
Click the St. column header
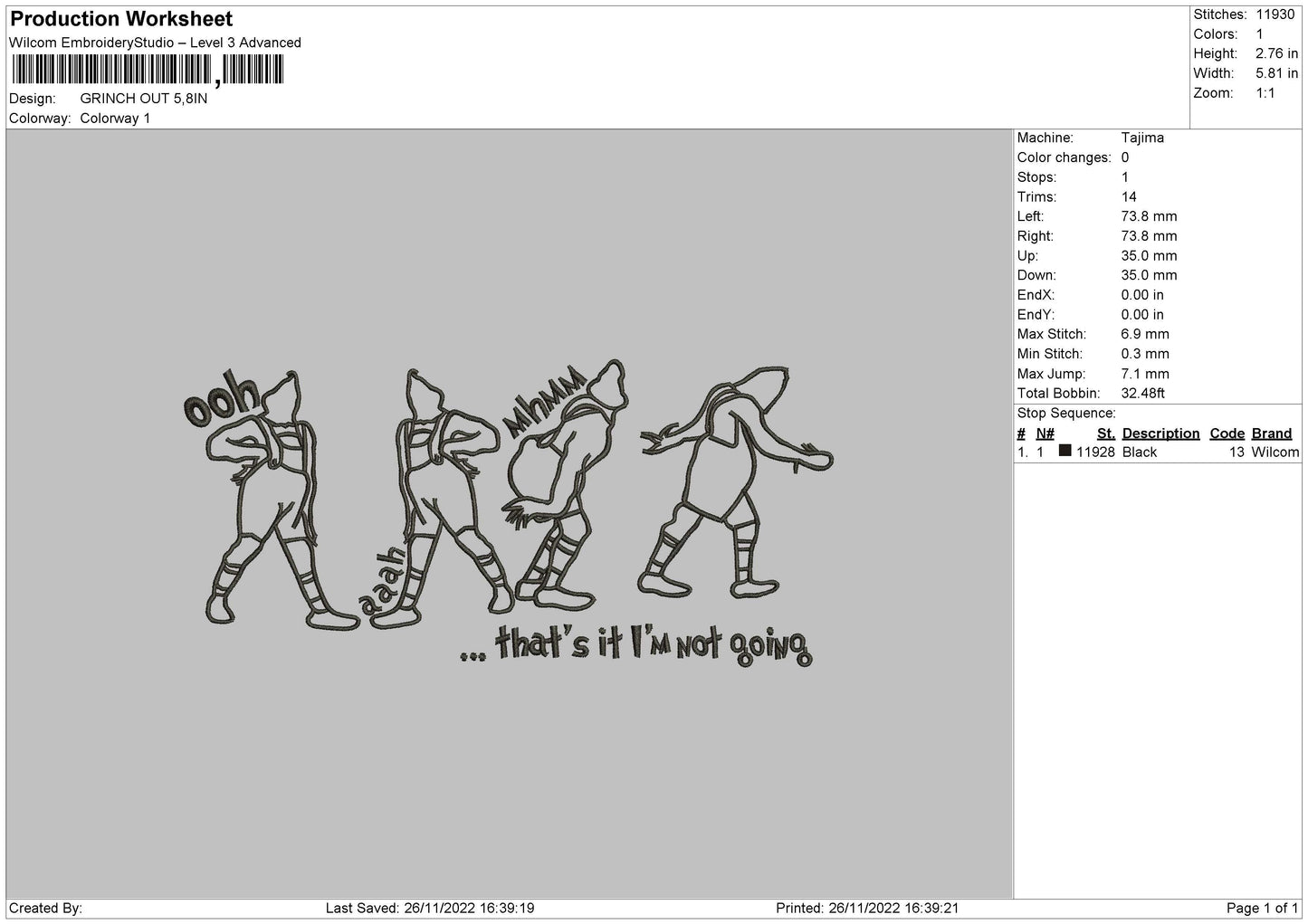click(1105, 433)
